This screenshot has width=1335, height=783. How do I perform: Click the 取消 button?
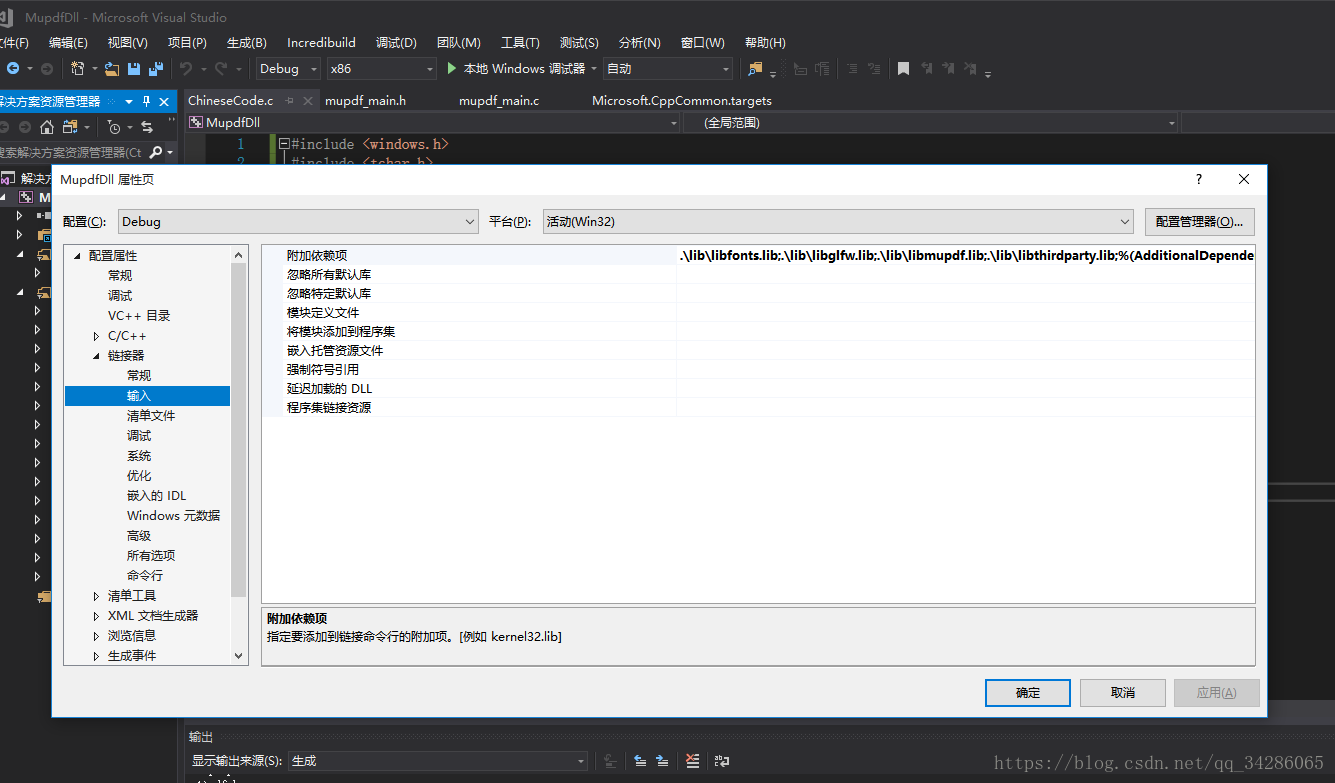click(1123, 693)
